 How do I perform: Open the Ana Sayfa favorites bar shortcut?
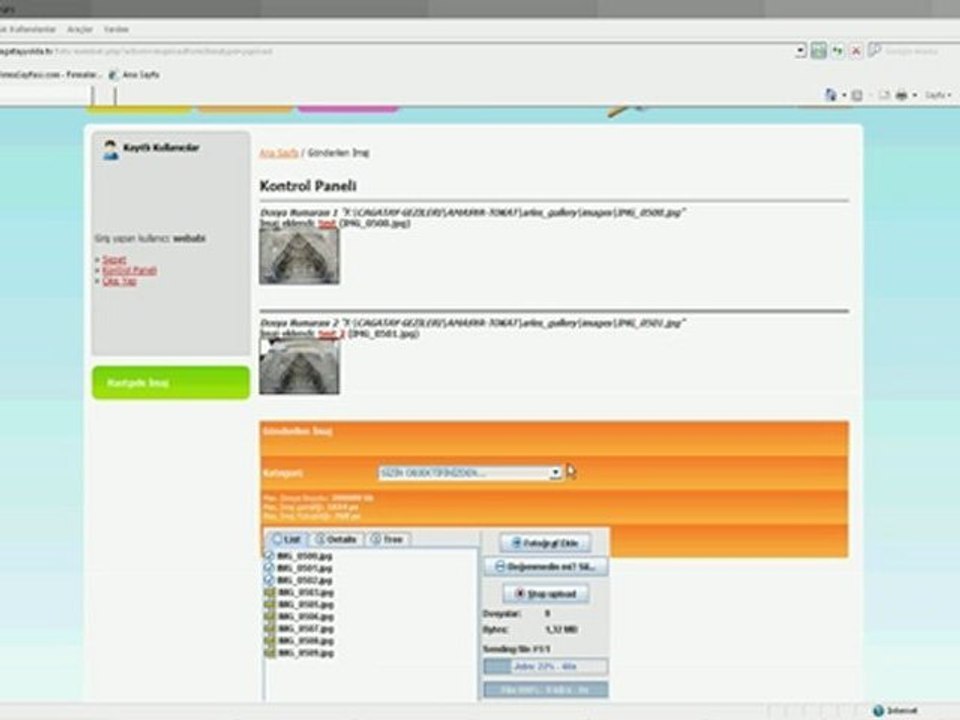[x=134, y=75]
